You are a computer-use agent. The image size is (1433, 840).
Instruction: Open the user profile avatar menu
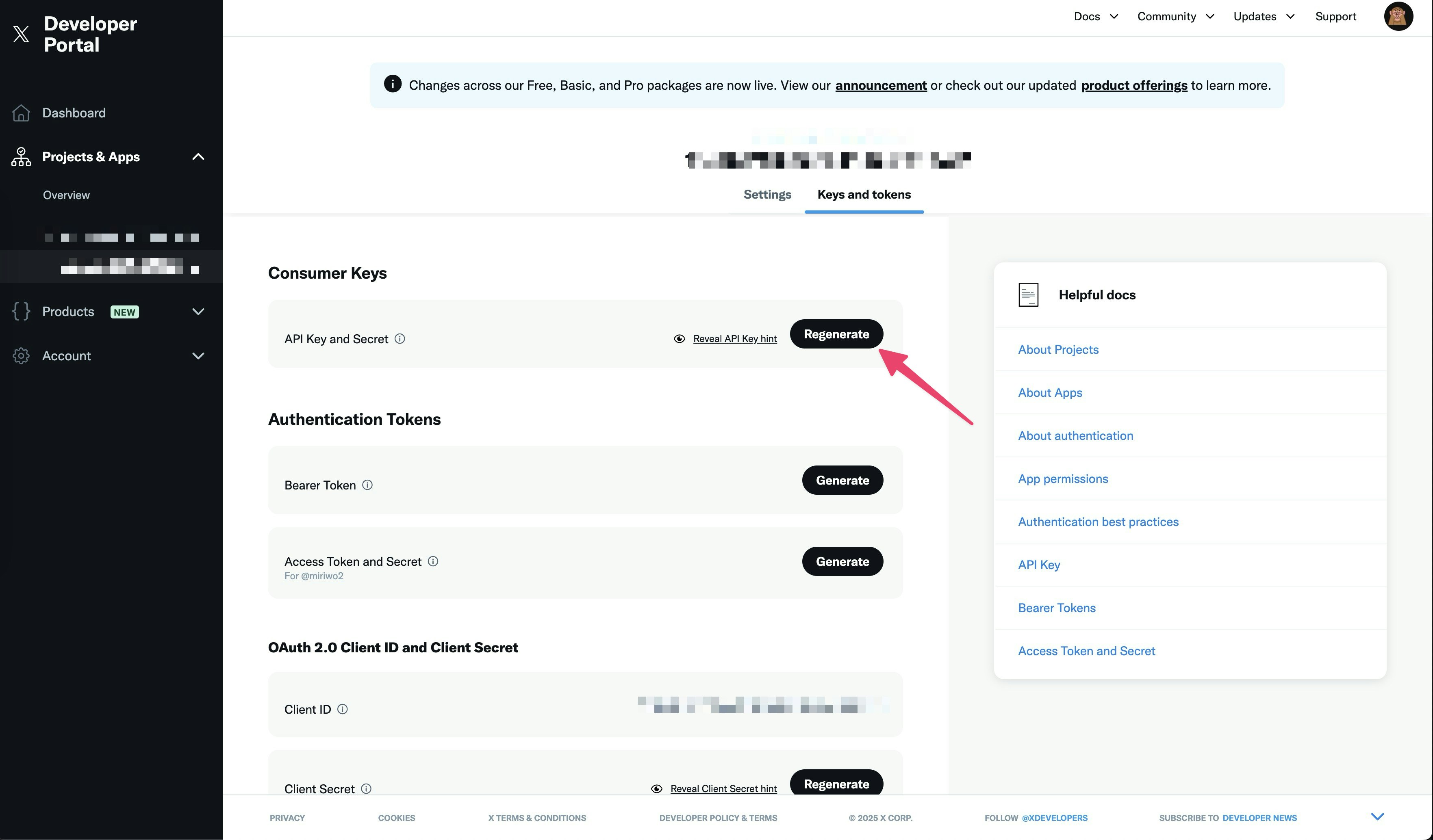point(1398,17)
